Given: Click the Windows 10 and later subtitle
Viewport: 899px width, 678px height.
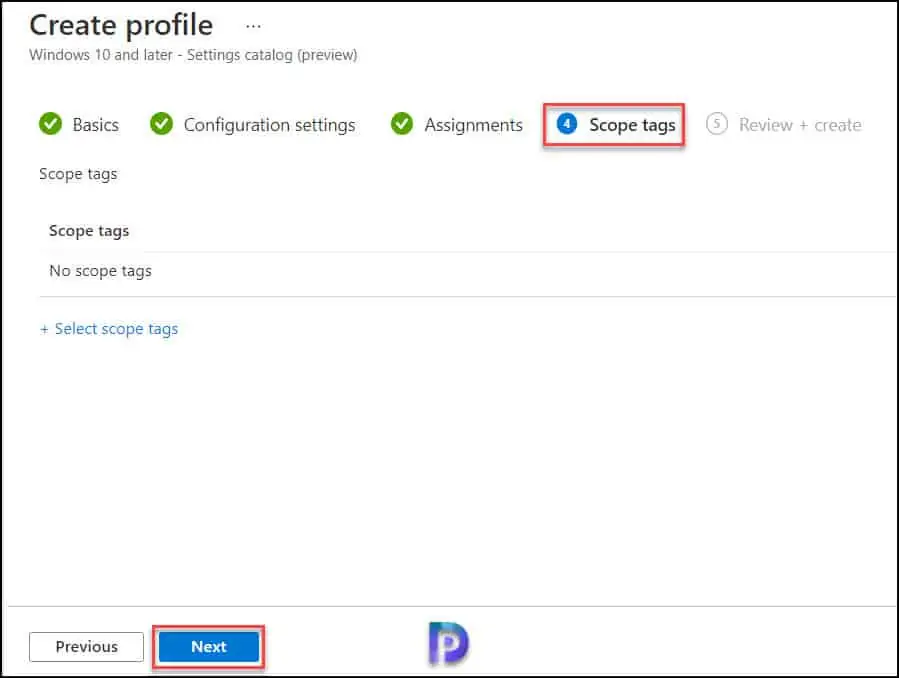Looking at the screenshot, I should pos(193,55).
